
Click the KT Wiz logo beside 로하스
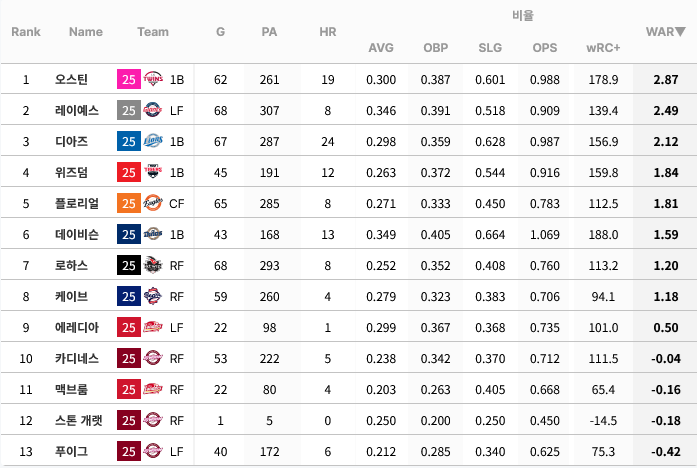pos(153,265)
